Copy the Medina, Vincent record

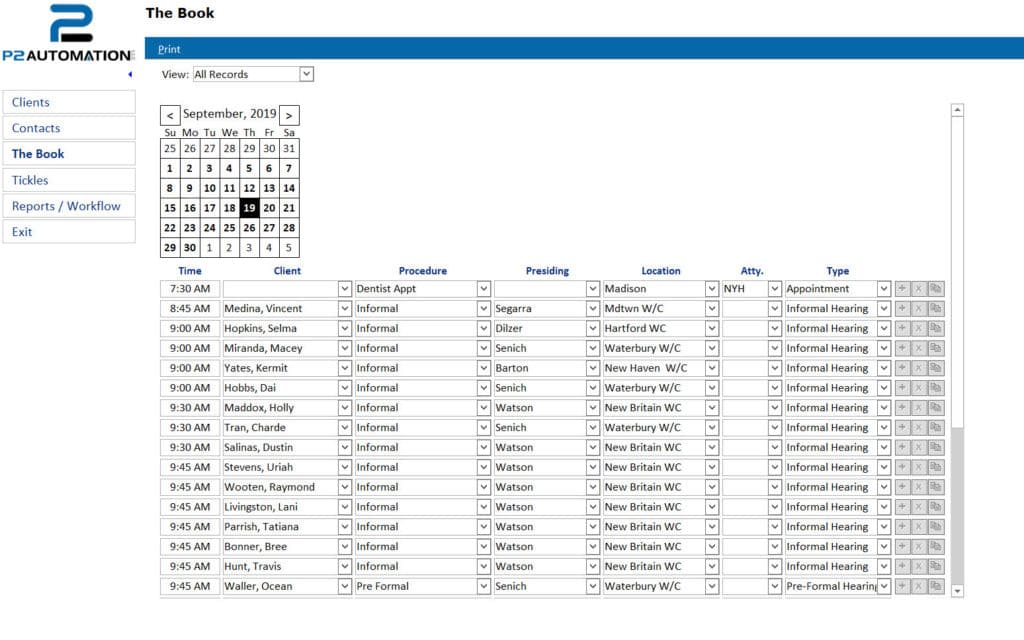tap(935, 308)
